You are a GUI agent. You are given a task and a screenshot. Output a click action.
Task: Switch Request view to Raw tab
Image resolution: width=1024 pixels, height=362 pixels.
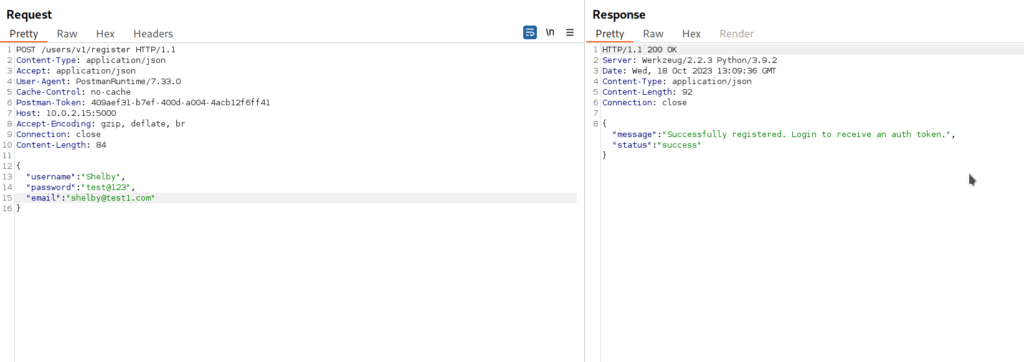pyautogui.click(x=67, y=34)
